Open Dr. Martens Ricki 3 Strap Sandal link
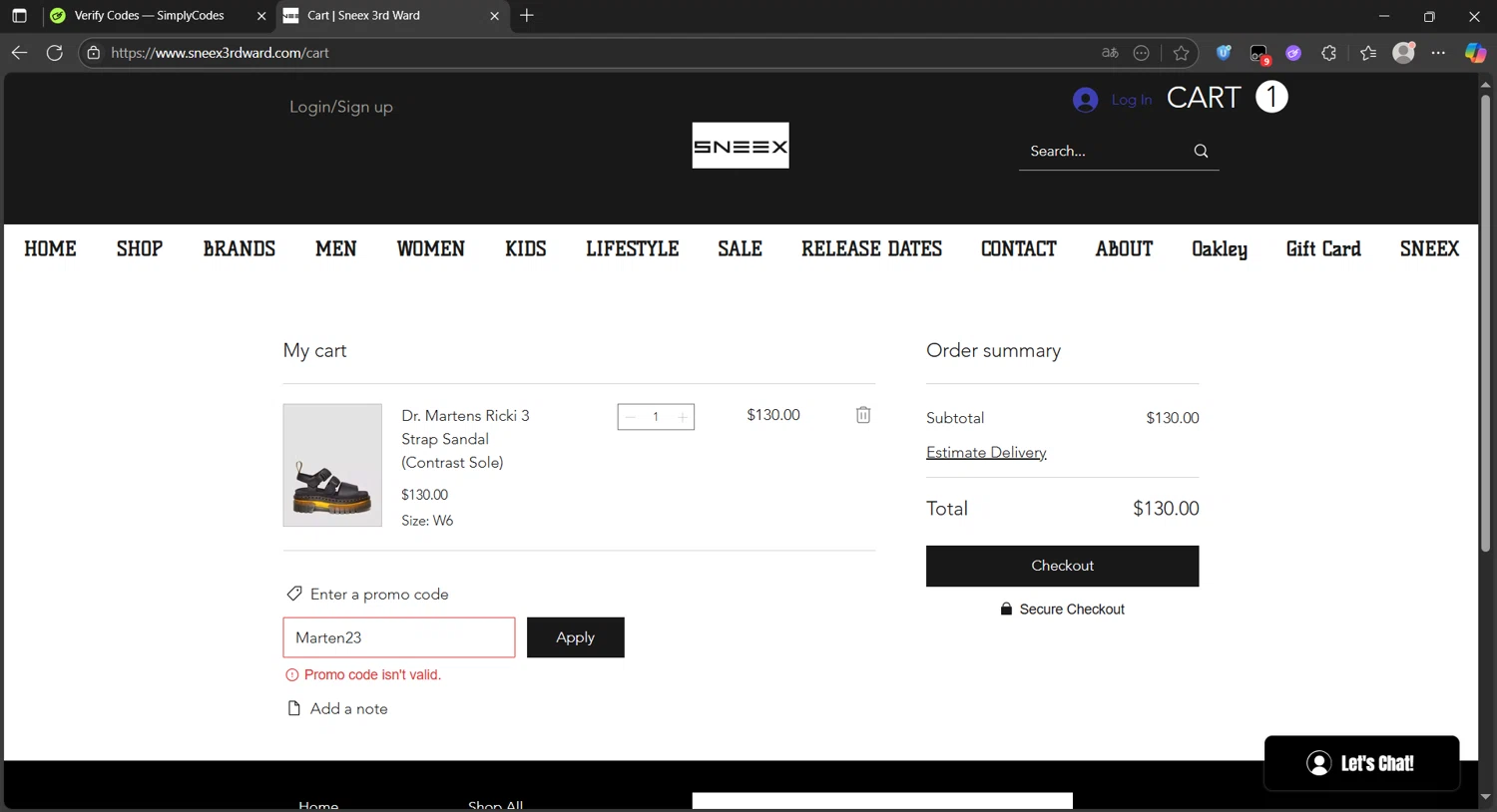Image resolution: width=1497 pixels, height=812 pixels. click(465, 439)
